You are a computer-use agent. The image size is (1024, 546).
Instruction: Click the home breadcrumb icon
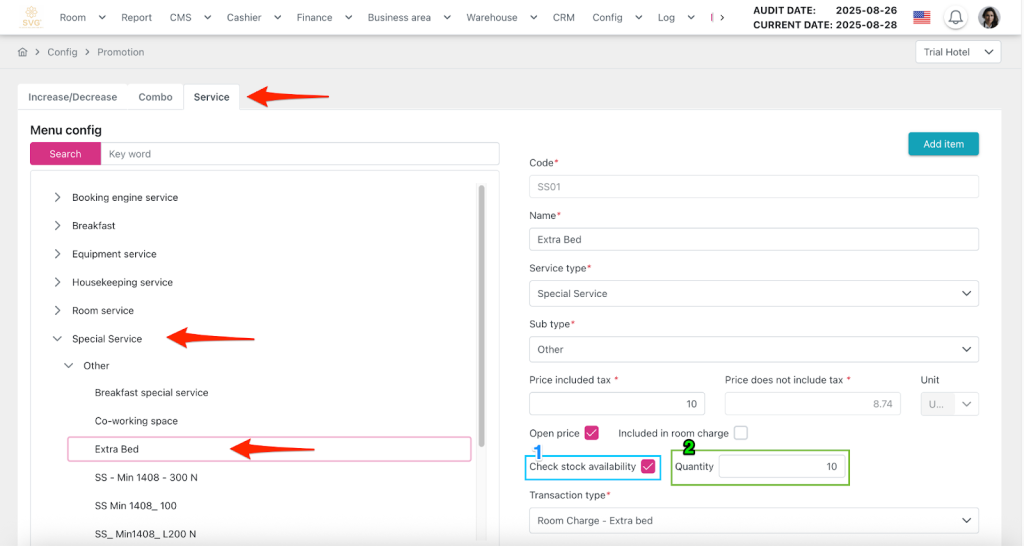pyautogui.click(x=23, y=52)
